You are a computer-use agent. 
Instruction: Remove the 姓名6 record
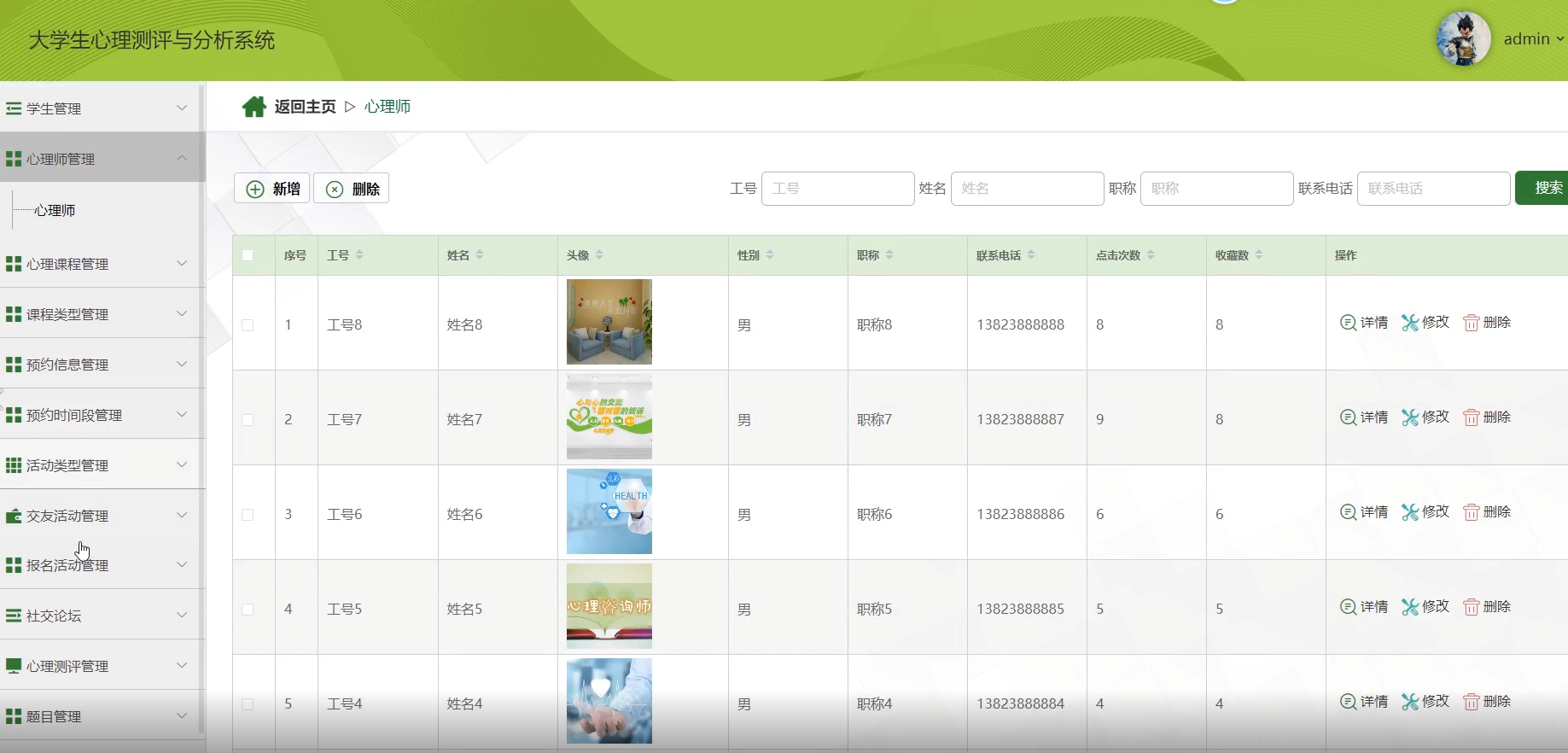tap(1487, 512)
